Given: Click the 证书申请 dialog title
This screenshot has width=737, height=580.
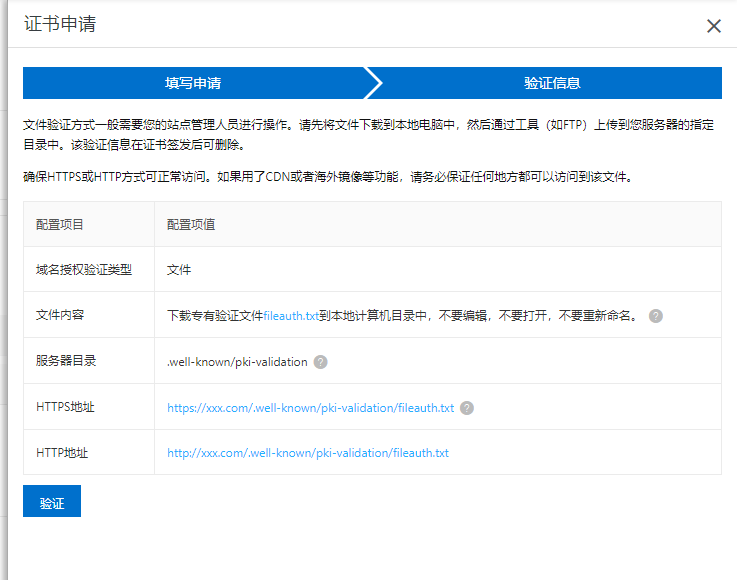Looking at the screenshot, I should tap(60, 24).
